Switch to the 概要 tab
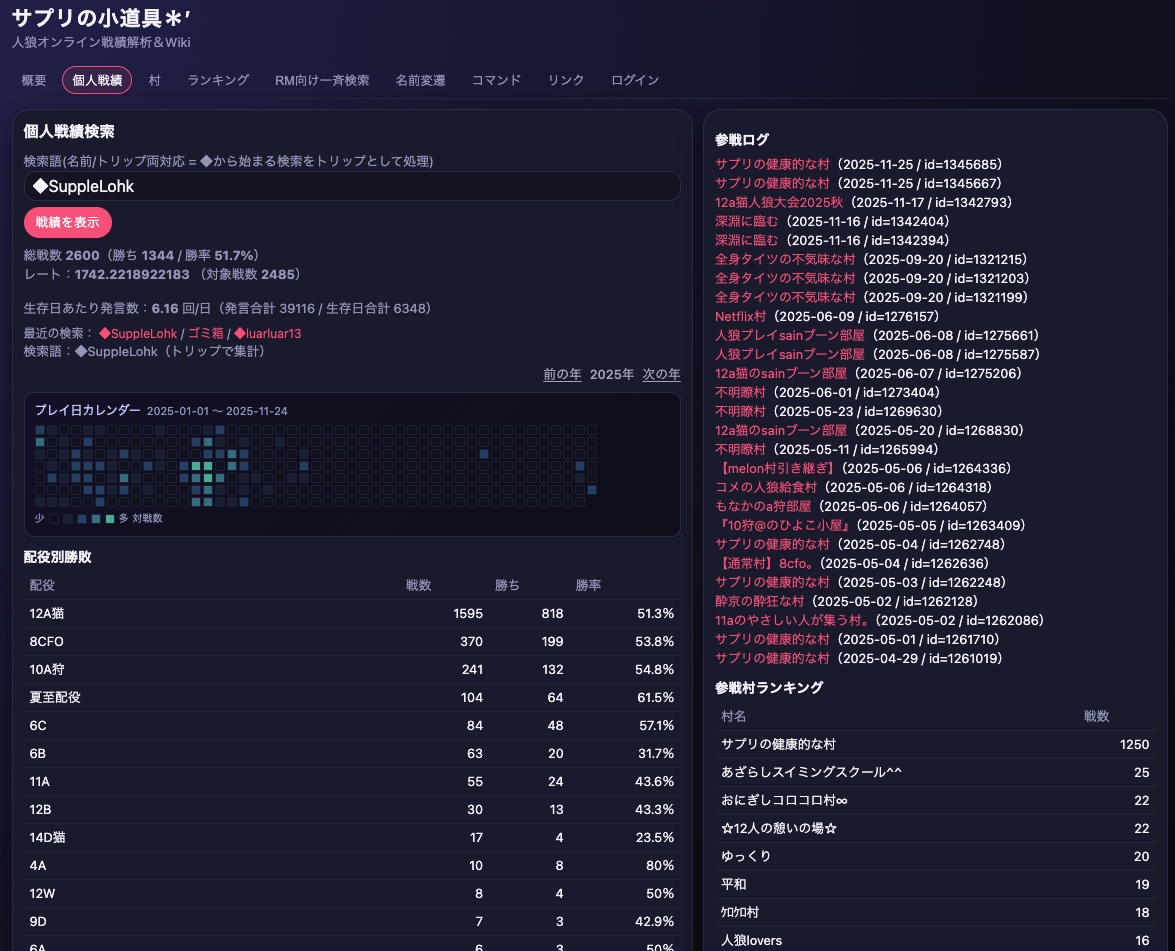This screenshot has width=1175, height=951. tap(33, 80)
